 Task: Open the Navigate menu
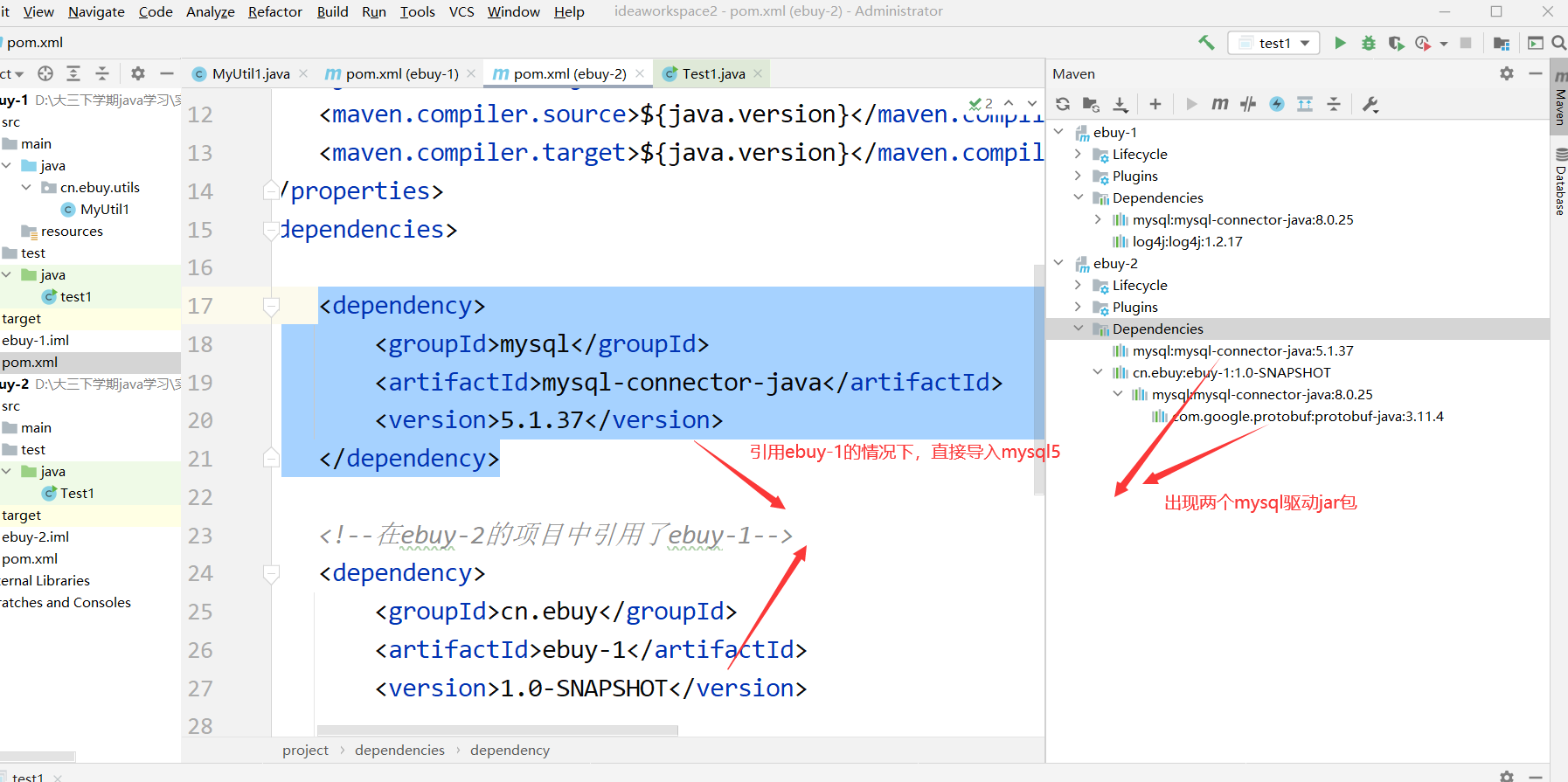pyautogui.click(x=96, y=11)
